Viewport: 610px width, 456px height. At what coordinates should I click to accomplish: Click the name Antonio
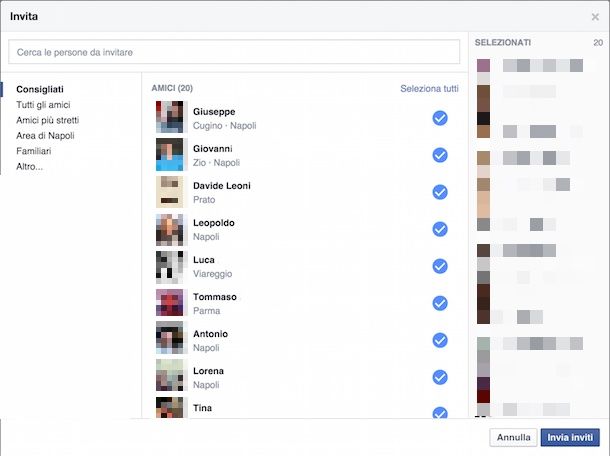pyautogui.click(x=210, y=334)
